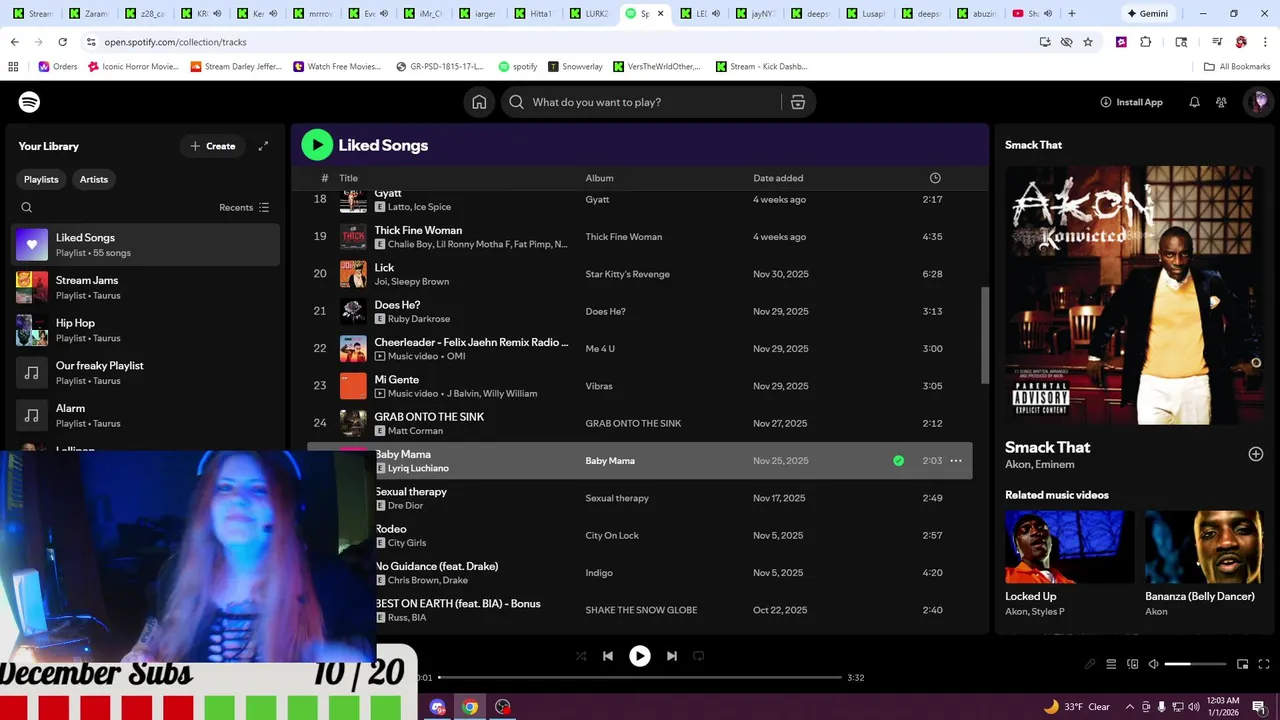Open the Friend Activity people icon
The height and width of the screenshot is (720, 1280).
pos(1221,102)
